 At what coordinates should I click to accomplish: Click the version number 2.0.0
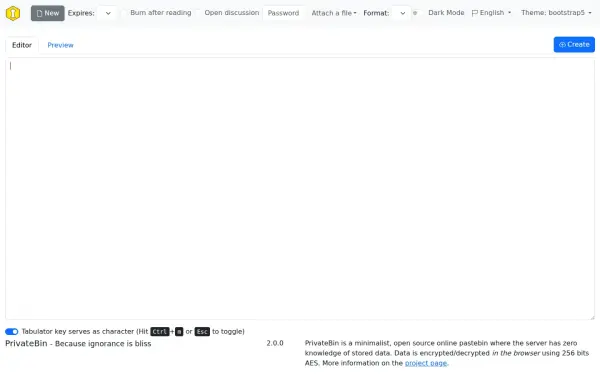point(275,343)
